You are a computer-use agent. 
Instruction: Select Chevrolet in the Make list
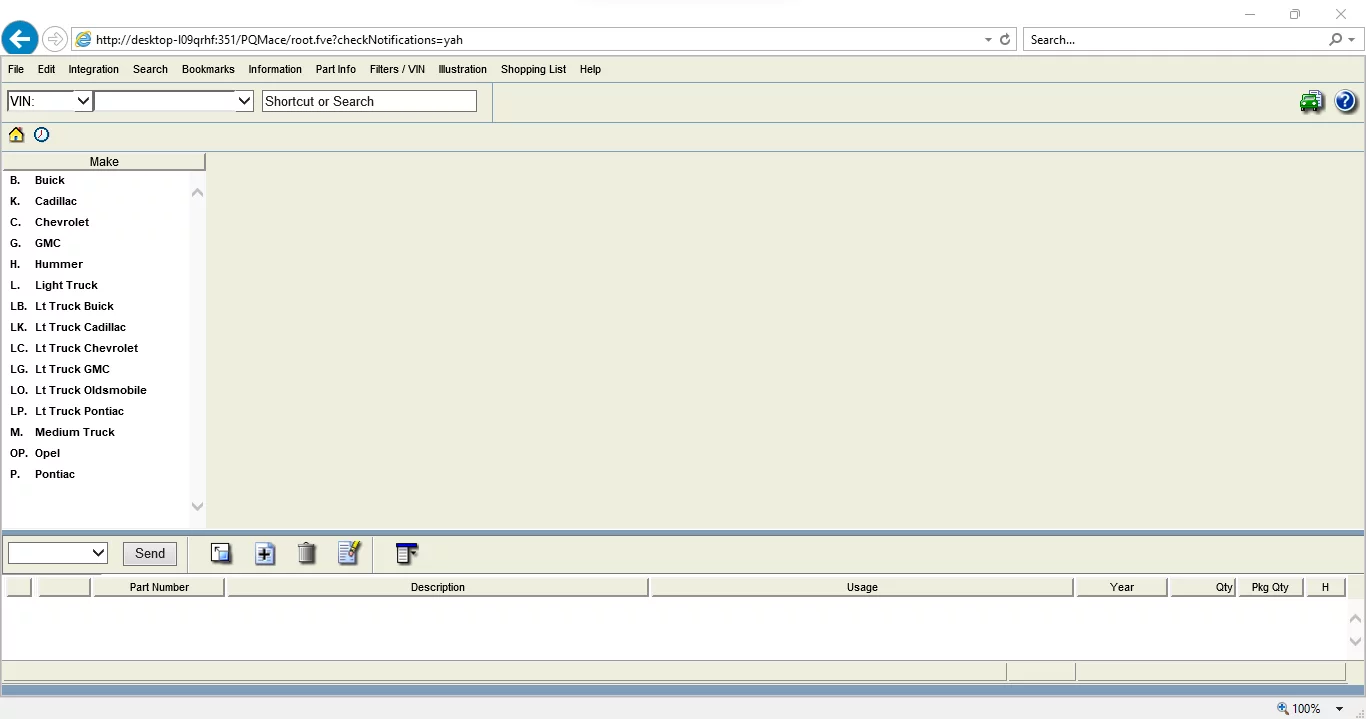pos(62,222)
